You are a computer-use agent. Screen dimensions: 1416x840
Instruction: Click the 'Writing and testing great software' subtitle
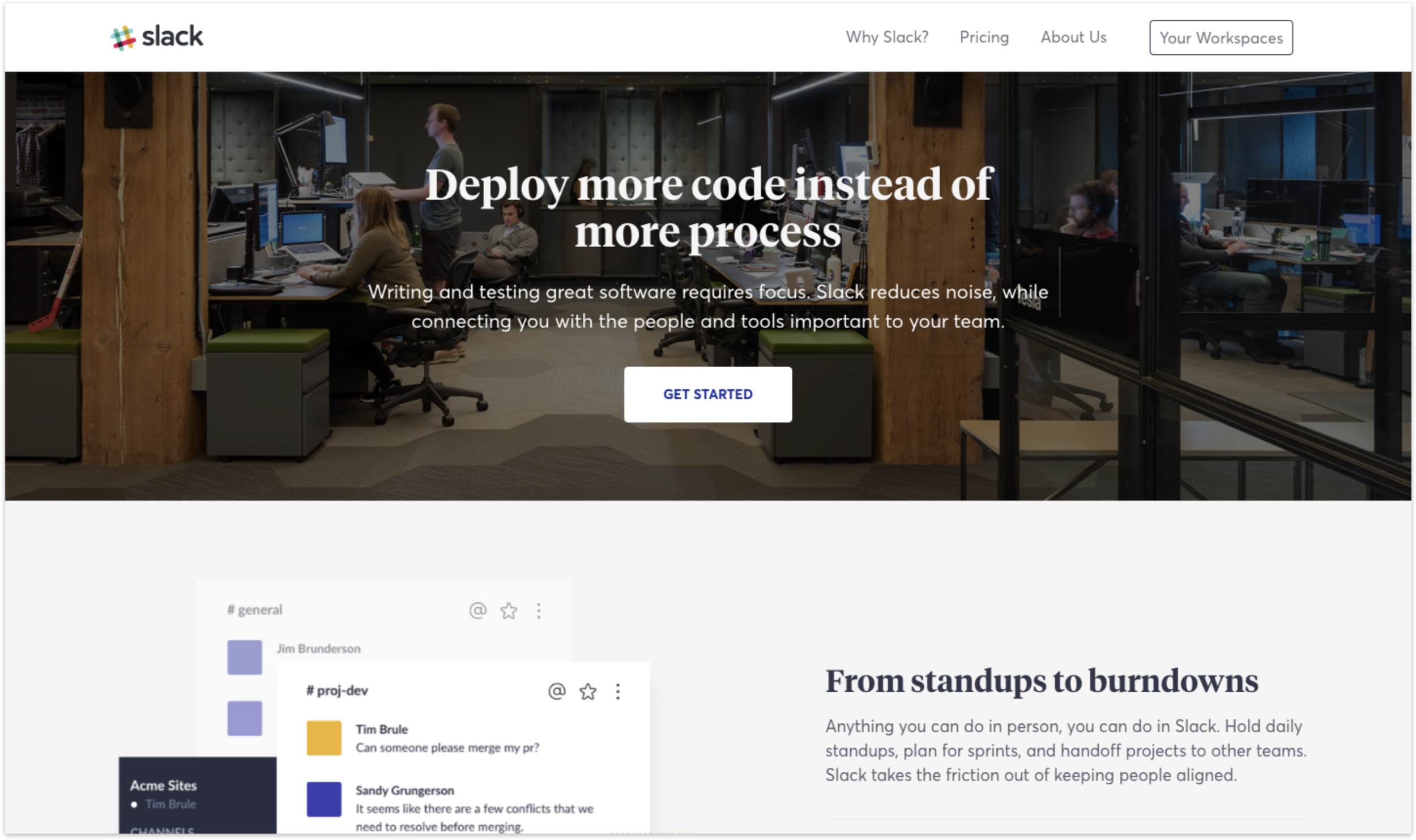tap(708, 306)
